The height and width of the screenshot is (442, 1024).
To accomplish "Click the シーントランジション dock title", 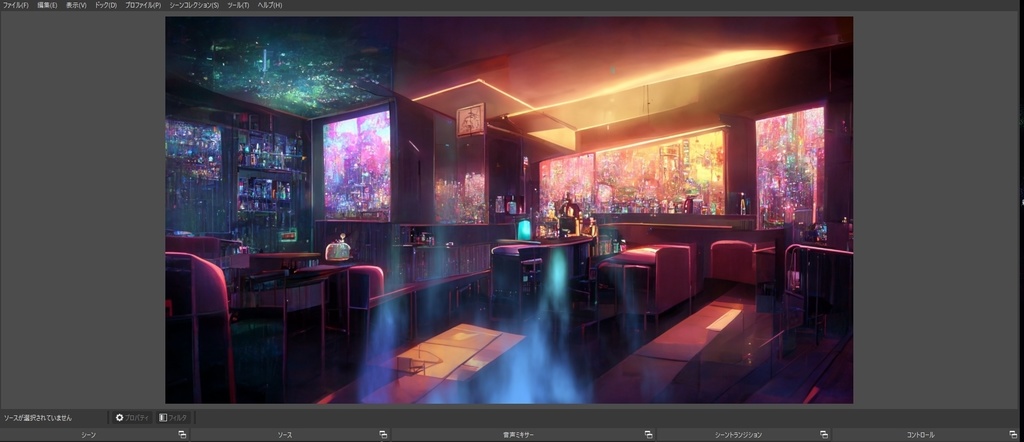I will point(738,435).
